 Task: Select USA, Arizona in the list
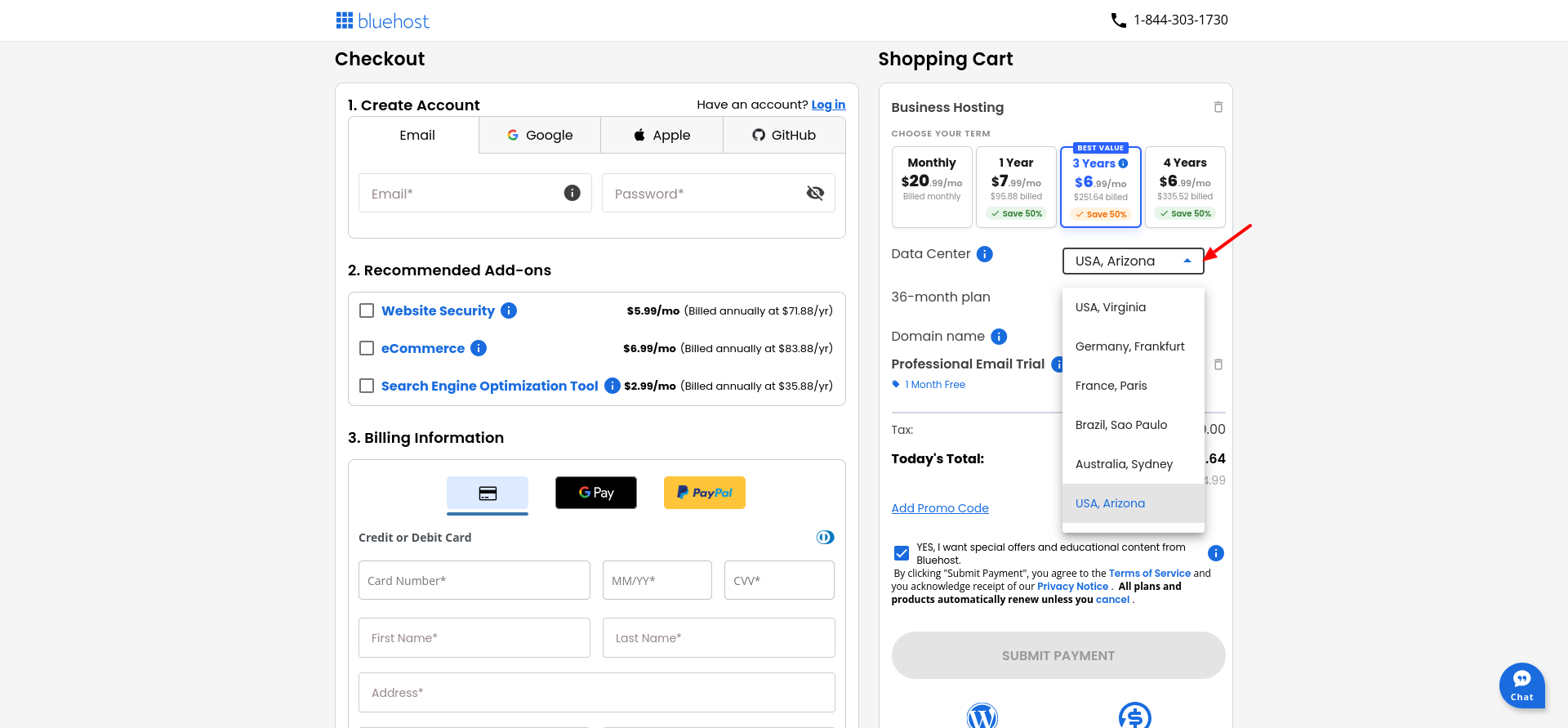point(1134,503)
